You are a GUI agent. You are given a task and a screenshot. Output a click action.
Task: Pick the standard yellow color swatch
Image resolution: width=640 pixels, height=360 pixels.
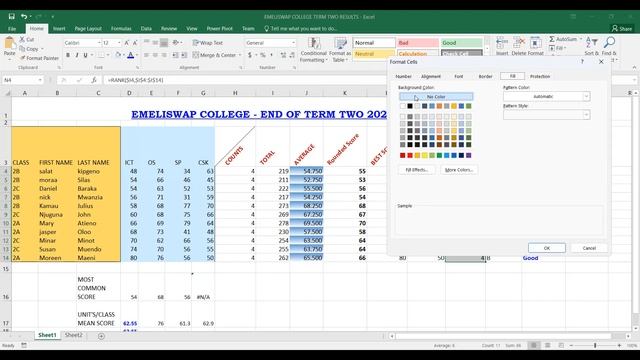click(x=424, y=155)
